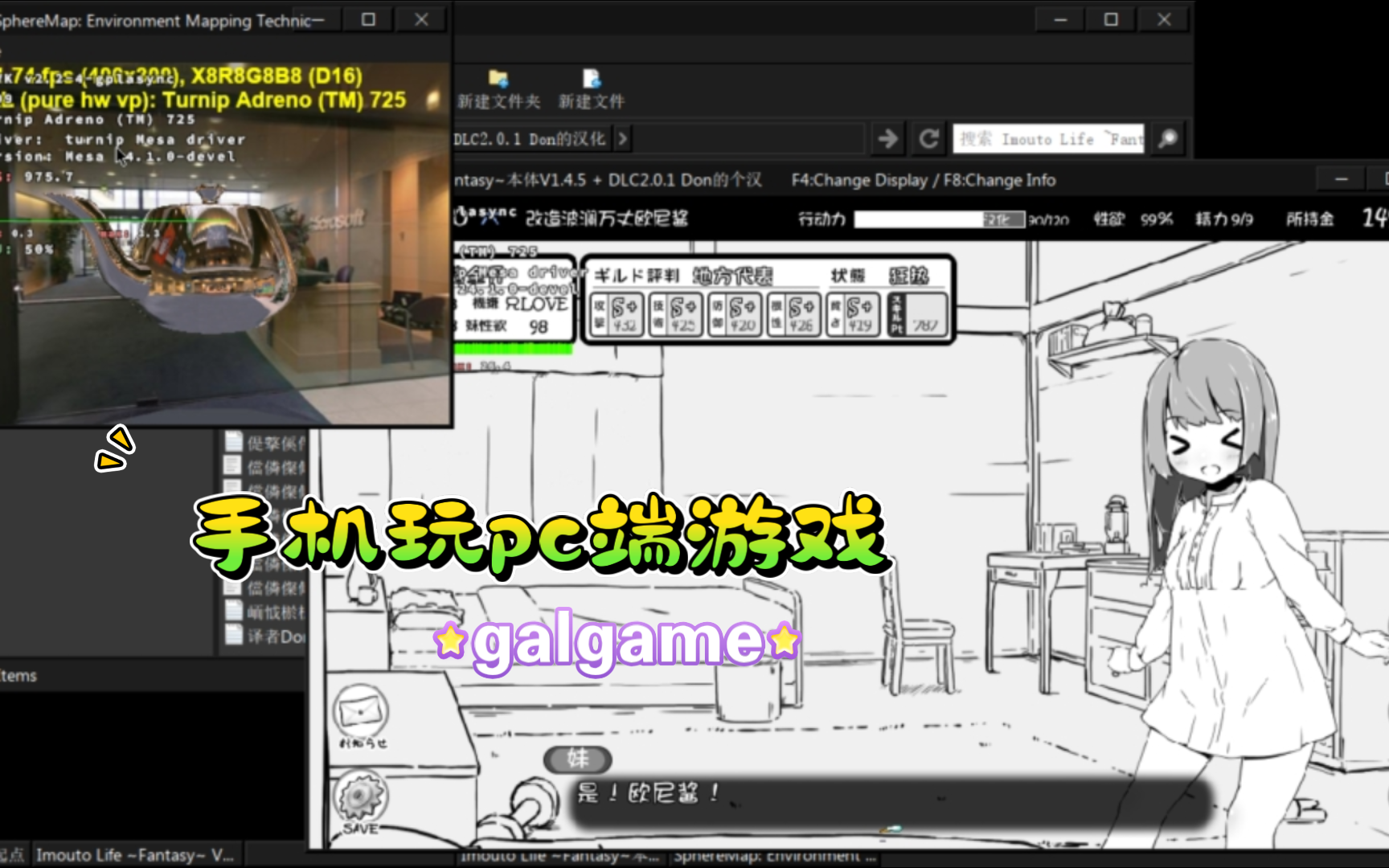The width and height of the screenshot is (1389, 868).
Task: Minimize the Imouto Life game window
Action: [x=1342, y=179]
